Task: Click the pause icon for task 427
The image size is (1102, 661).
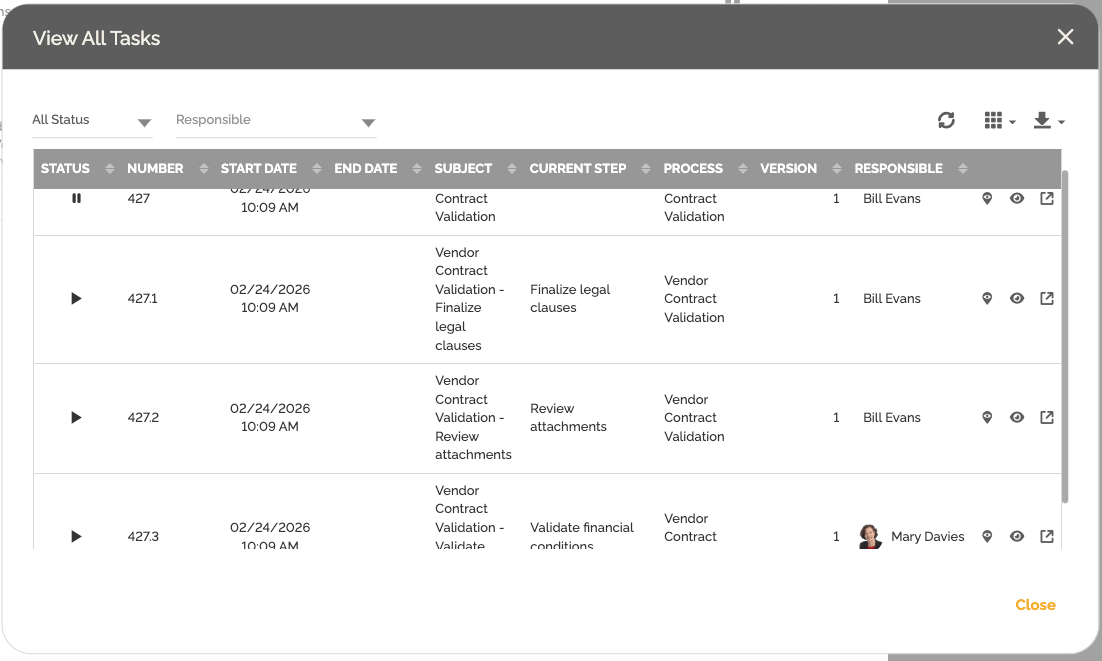Action: [x=76, y=199]
